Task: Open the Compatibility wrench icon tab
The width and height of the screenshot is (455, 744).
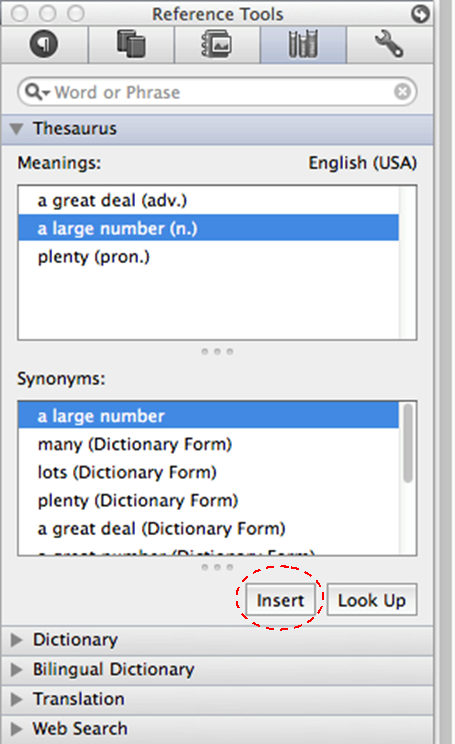Action: pyautogui.click(x=389, y=44)
